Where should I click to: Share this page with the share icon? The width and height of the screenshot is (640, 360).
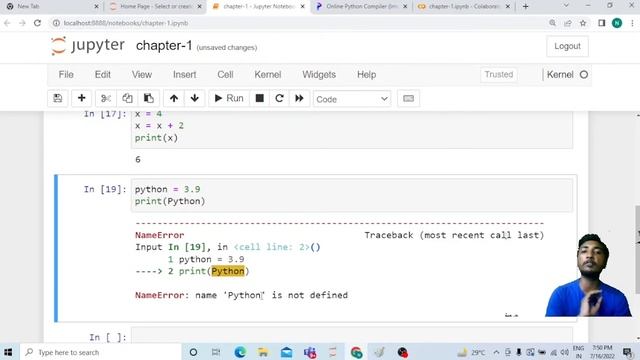click(x=568, y=23)
